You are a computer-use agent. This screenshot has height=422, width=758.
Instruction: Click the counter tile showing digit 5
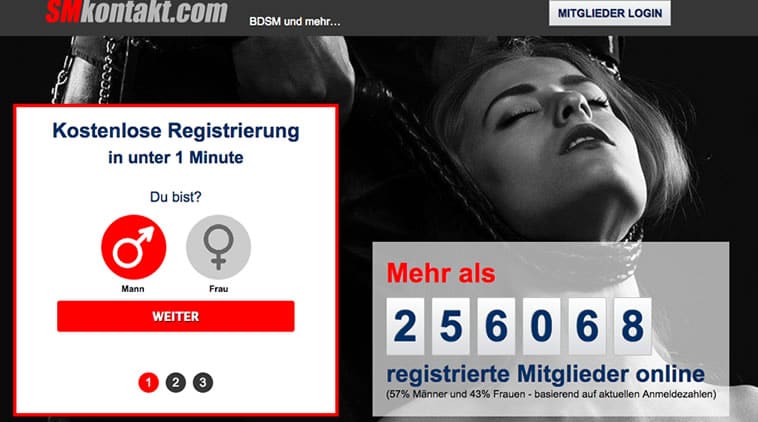[x=451, y=326]
